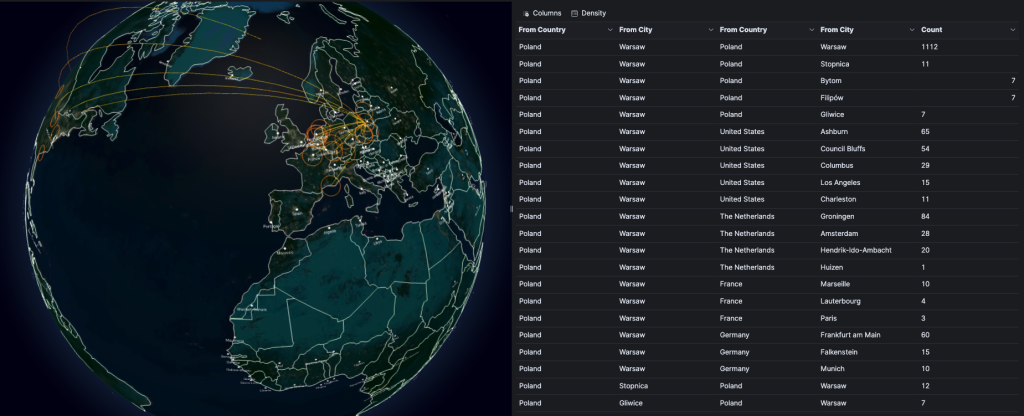
Task: Select the count 54 in Council Bluffs row
Action: click(925, 149)
